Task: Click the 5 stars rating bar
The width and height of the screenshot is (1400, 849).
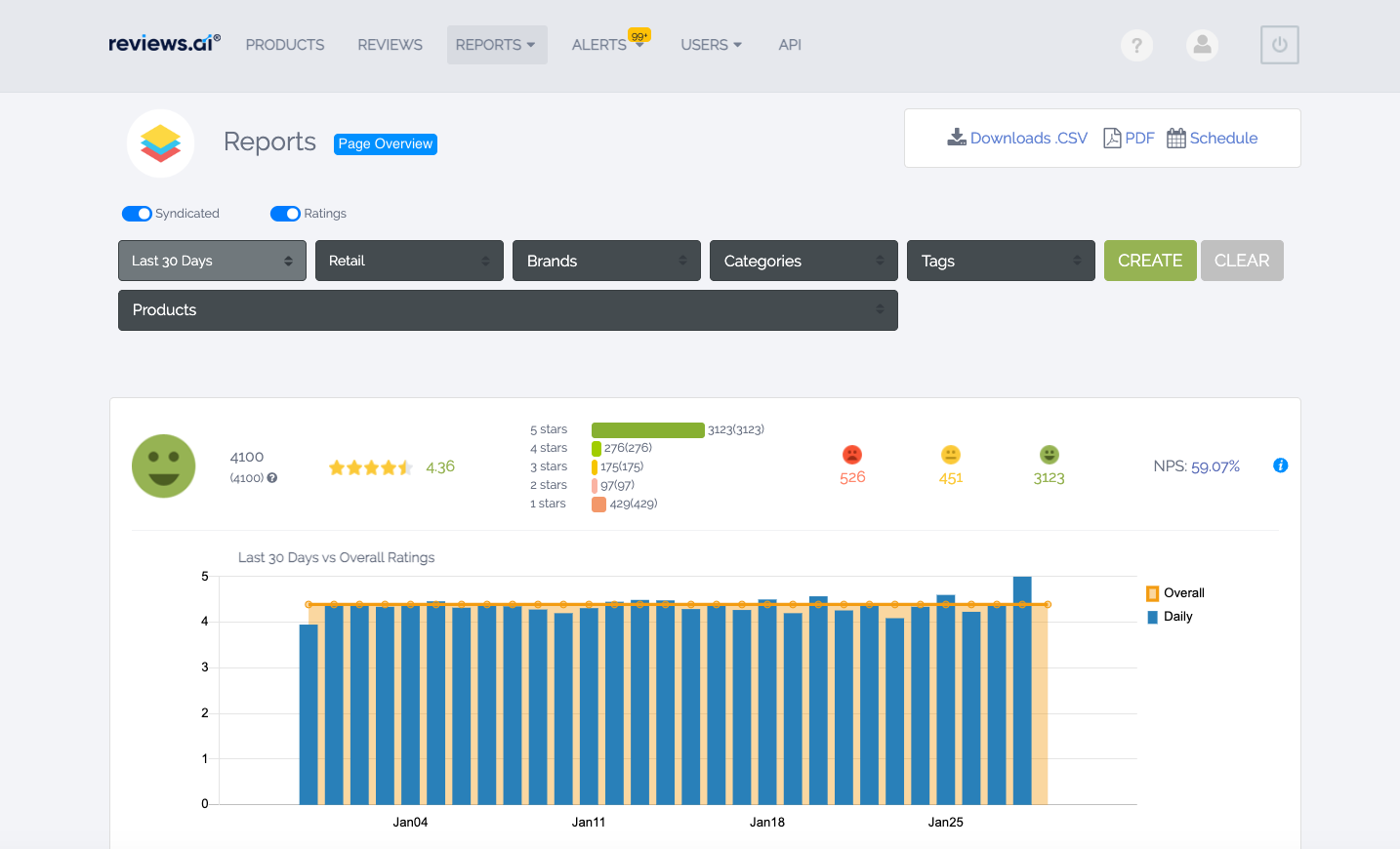Action: click(647, 429)
